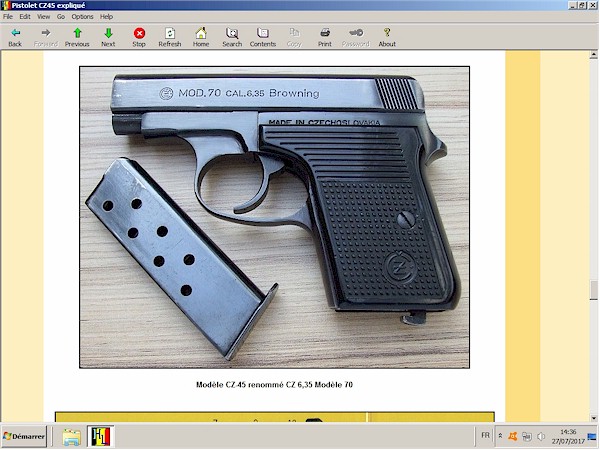Click the CZ Mod. 70 pistol photo
The image size is (600, 450).
tap(274, 217)
